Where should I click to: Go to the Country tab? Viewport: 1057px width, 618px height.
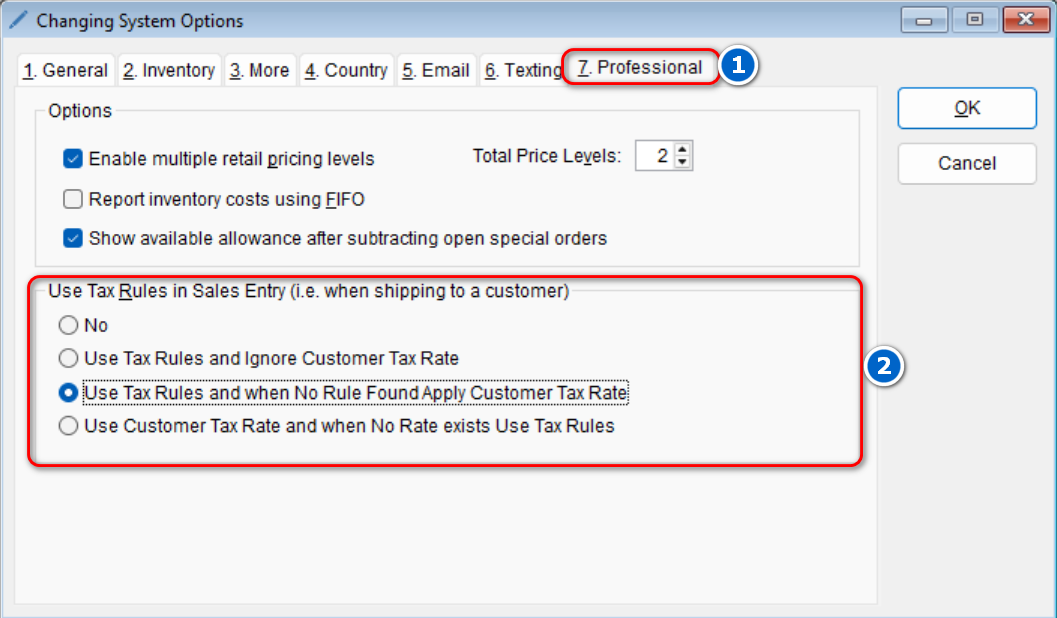point(346,71)
